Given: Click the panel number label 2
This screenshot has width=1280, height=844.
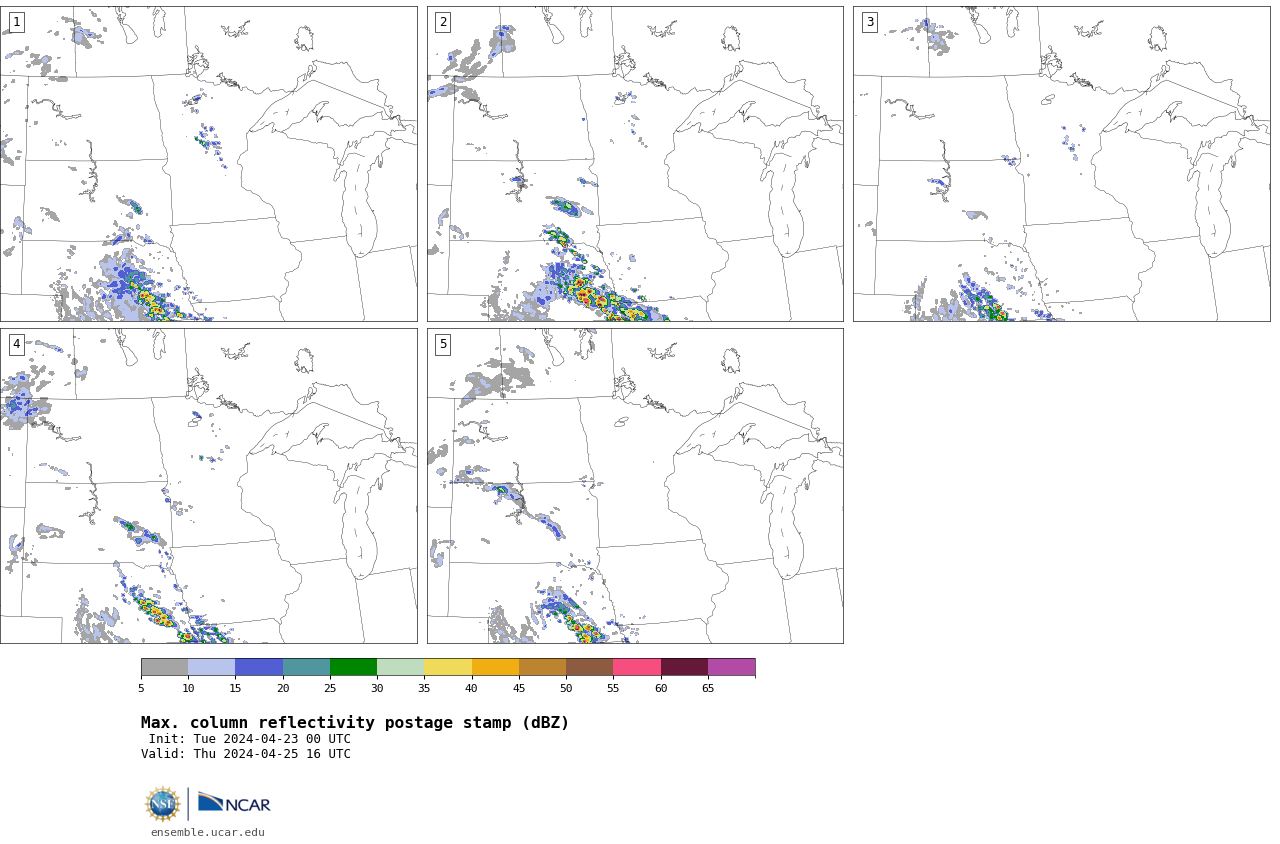Looking at the screenshot, I should [443, 22].
